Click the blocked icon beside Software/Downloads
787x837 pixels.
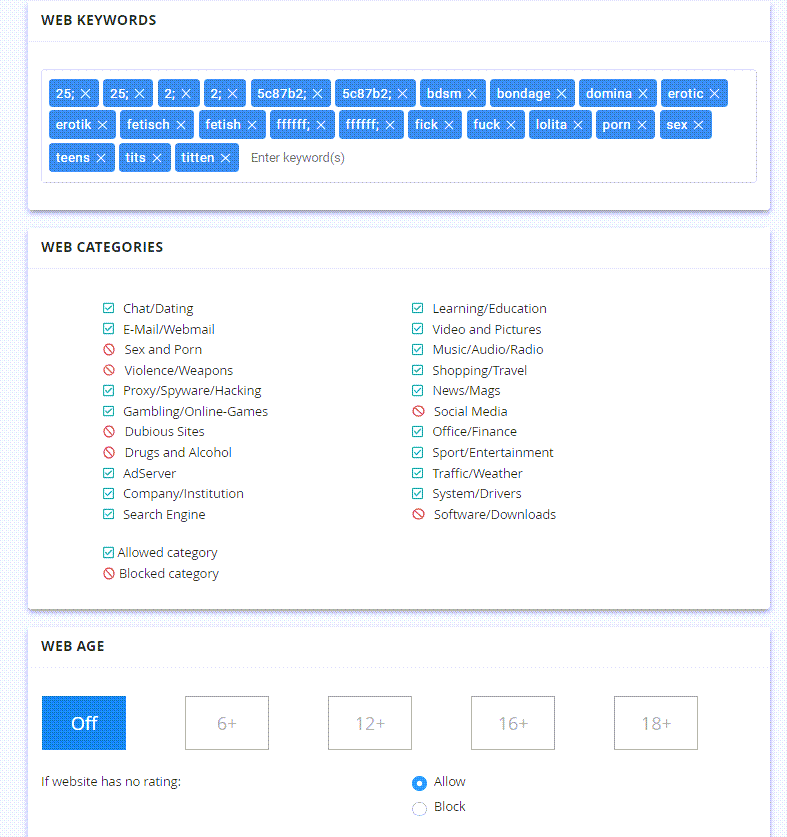[x=418, y=515]
